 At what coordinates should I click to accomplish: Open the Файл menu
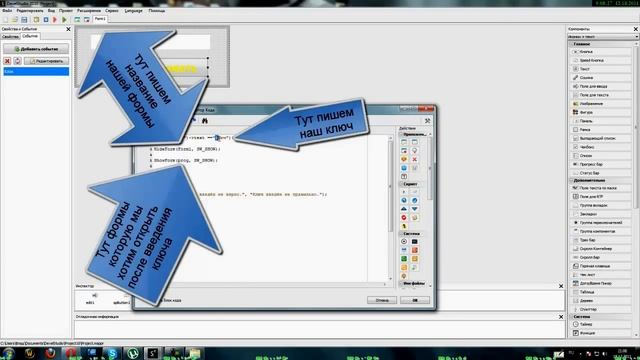(7, 11)
